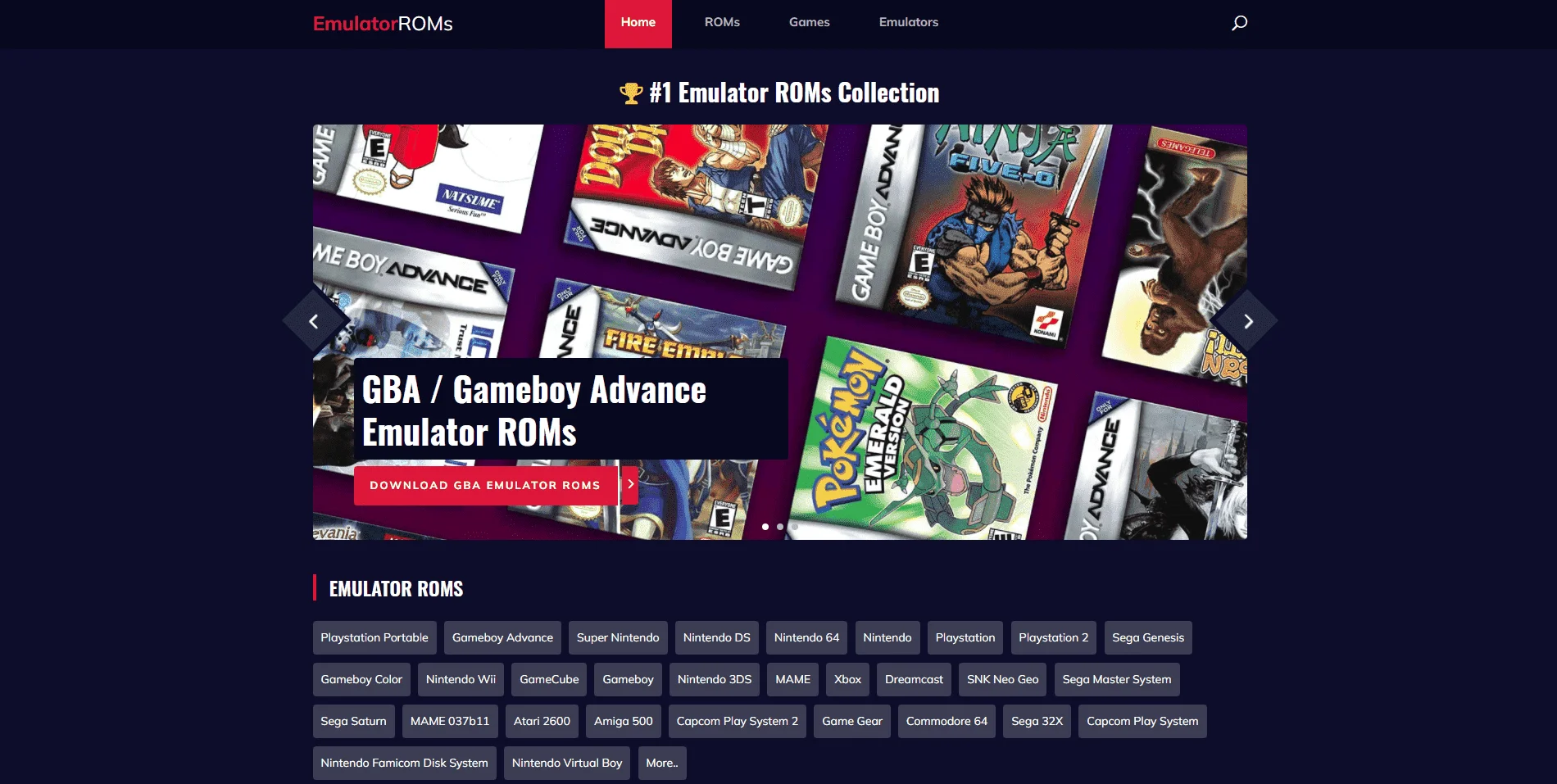Select Sega Genesis tag
The height and width of the screenshot is (784, 1557).
tap(1148, 637)
